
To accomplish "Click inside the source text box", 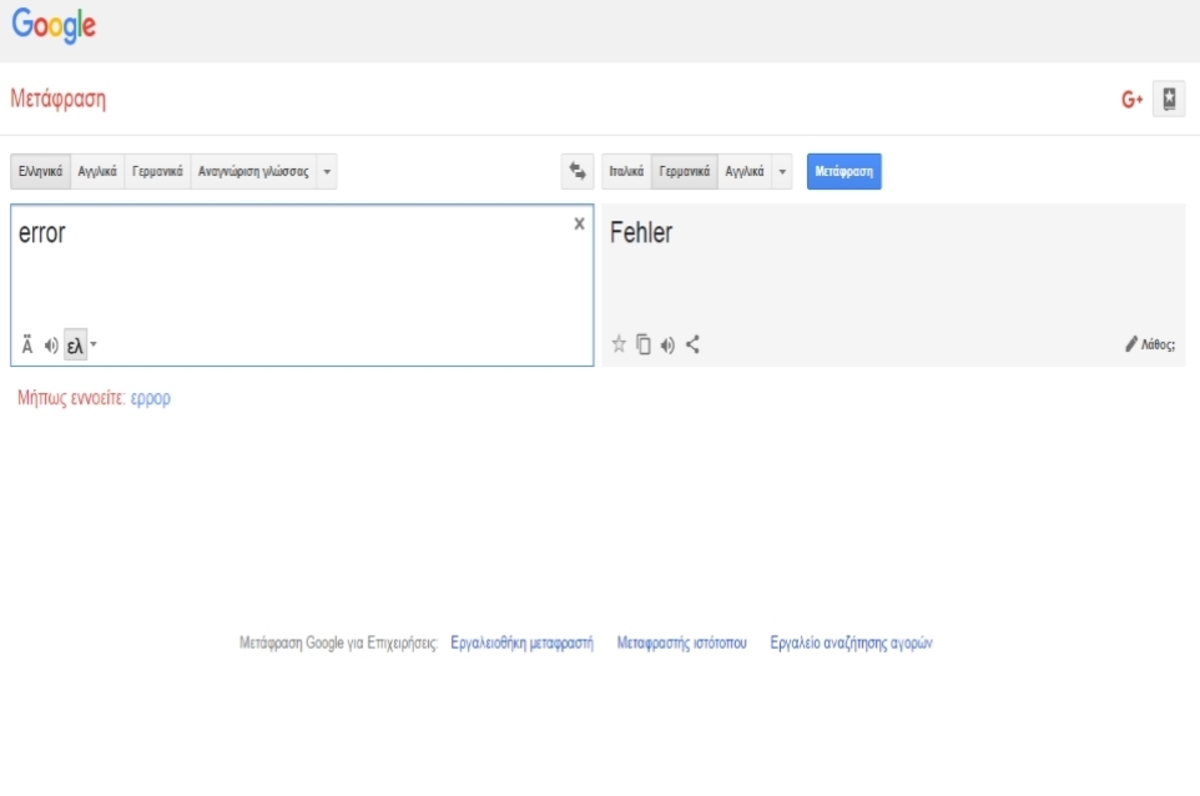I will coord(301,285).
